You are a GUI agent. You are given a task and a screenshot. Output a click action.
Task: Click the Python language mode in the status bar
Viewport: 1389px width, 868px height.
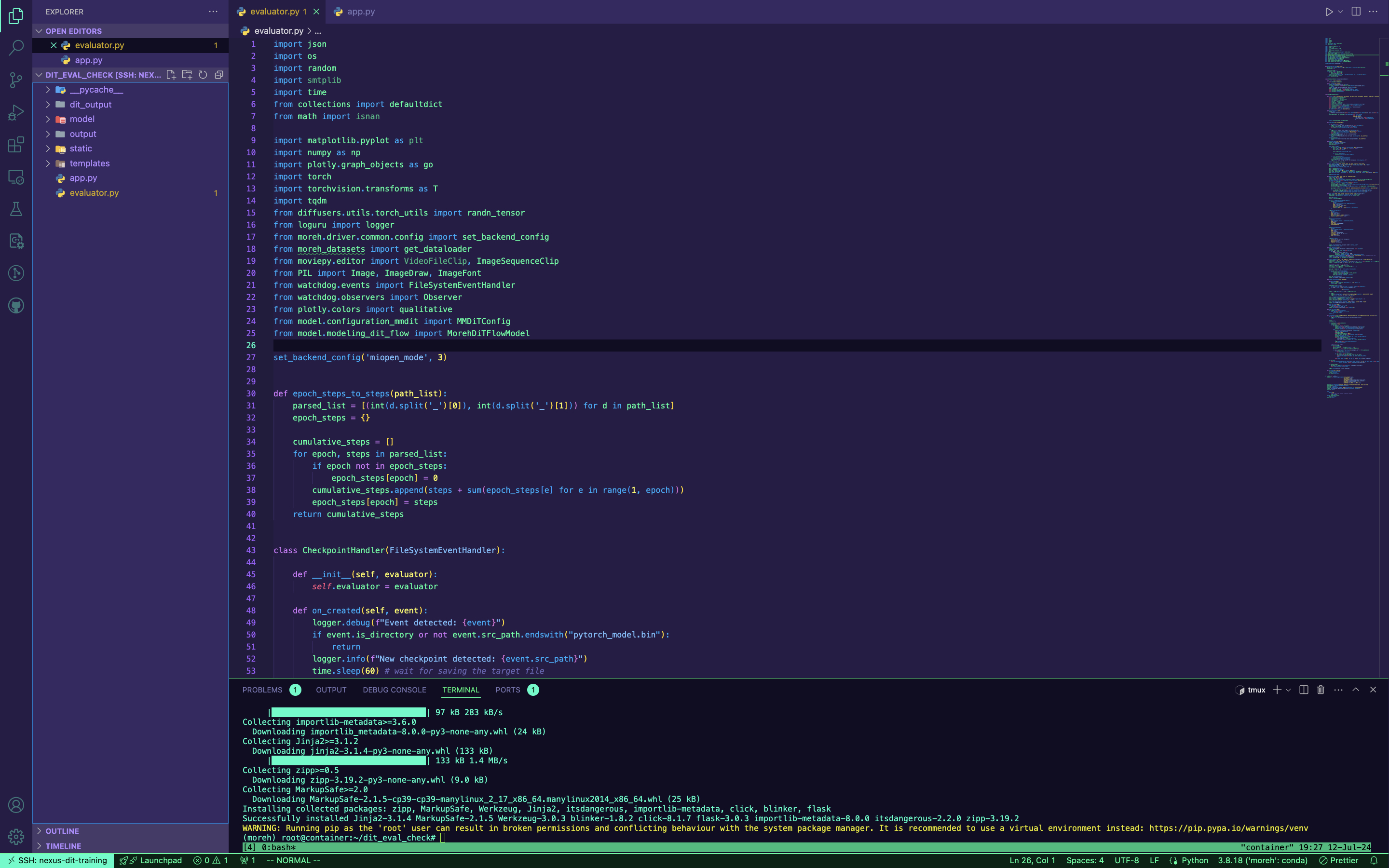[x=1195, y=860]
